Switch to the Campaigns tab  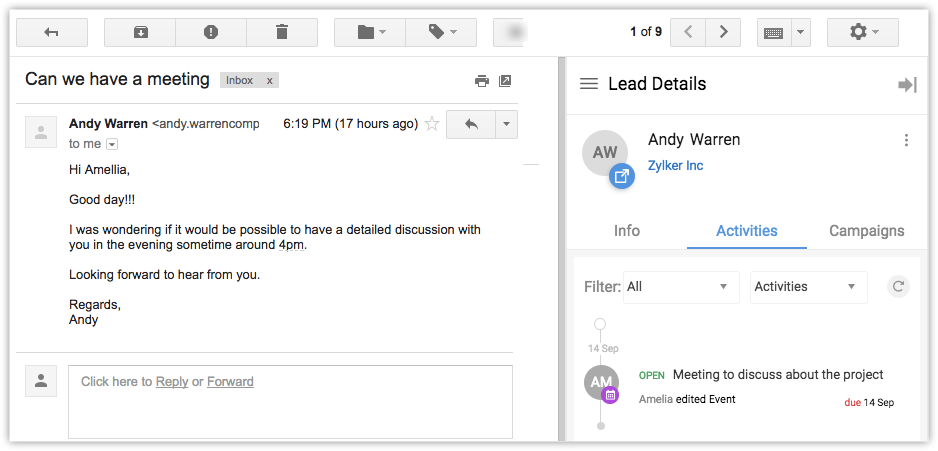tap(866, 231)
